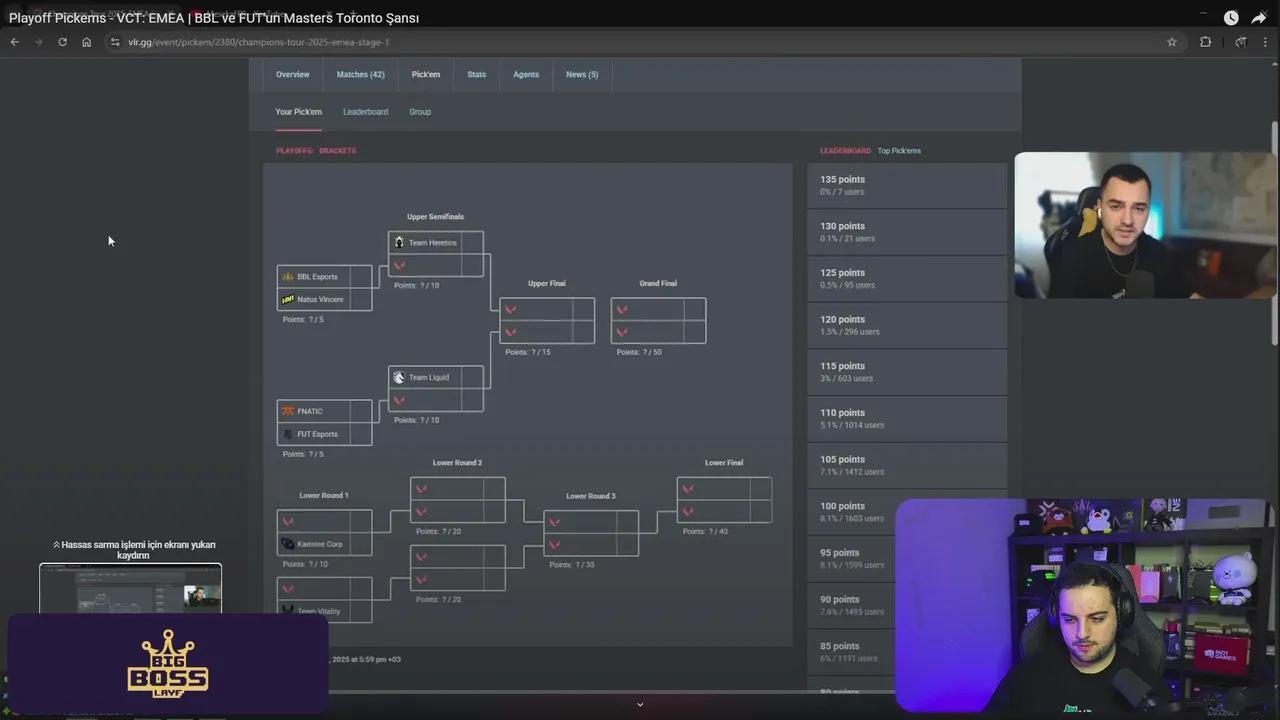The height and width of the screenshot is (720, 1280).
Task: Pick the Team Heretics logo slot
Action: (399, 243)
